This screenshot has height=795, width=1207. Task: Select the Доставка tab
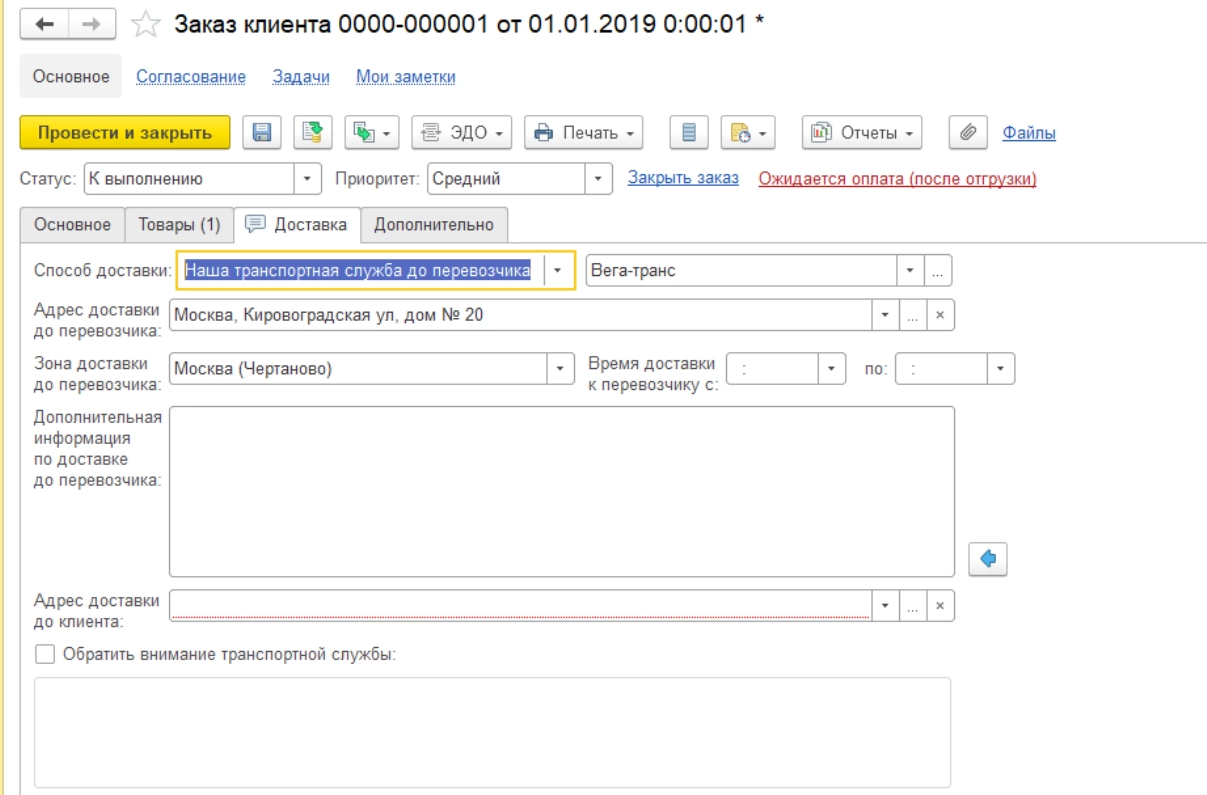(x=298, y=225)
